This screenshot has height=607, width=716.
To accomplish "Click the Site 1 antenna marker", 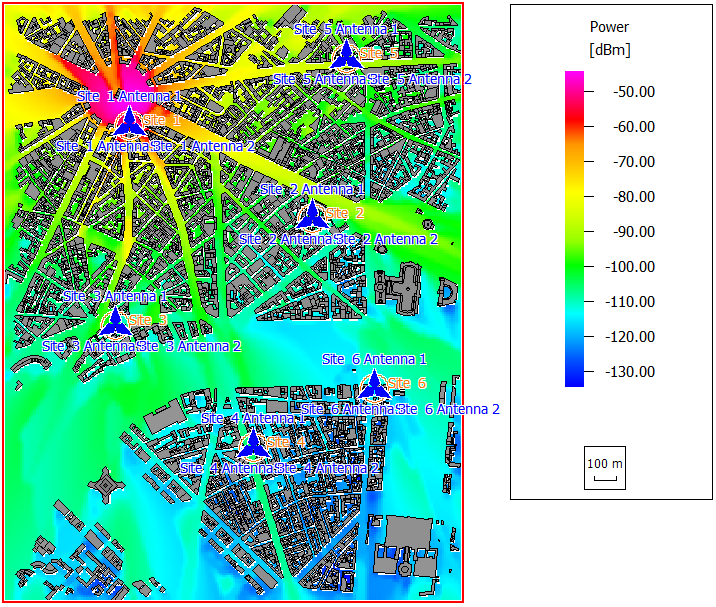I will coord(128,122).
